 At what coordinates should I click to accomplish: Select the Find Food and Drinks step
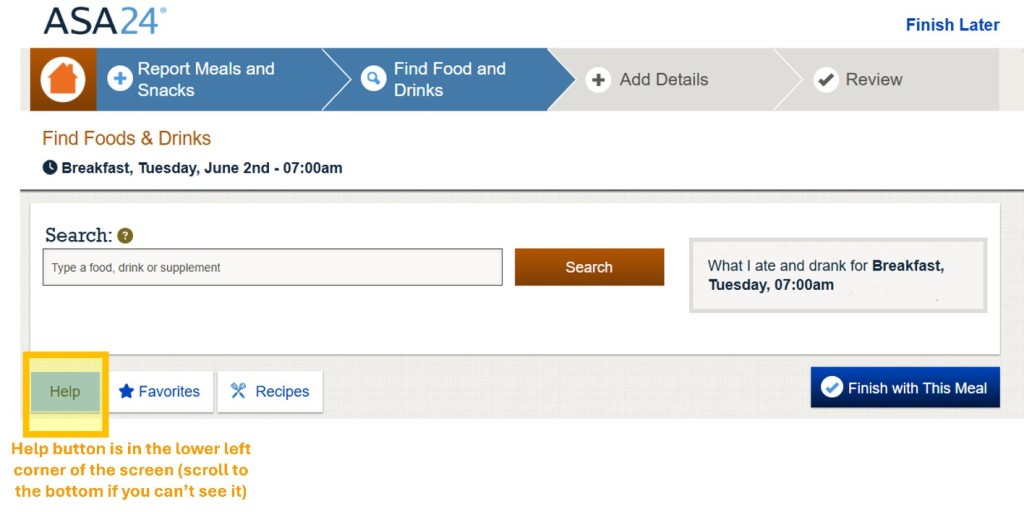(x=451, y=80)
